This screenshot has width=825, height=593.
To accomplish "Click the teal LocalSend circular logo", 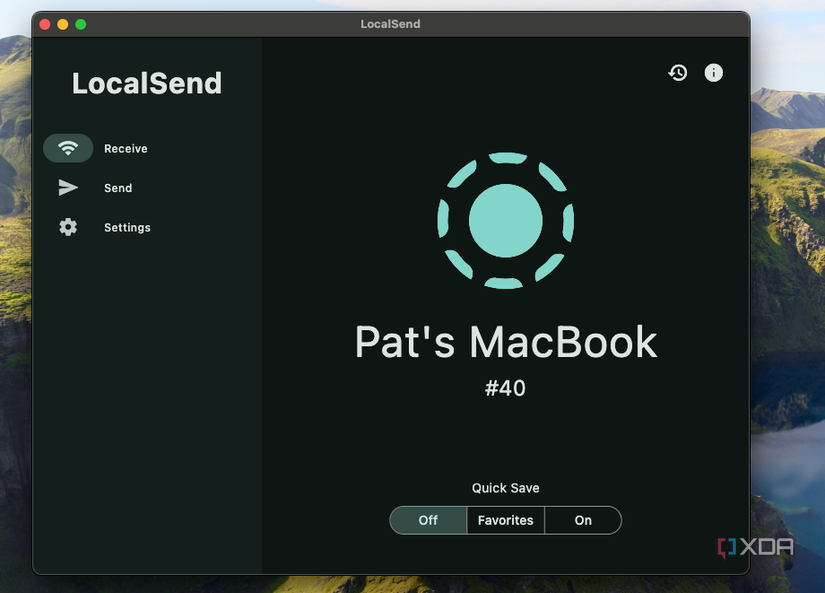I will (505, 220).
